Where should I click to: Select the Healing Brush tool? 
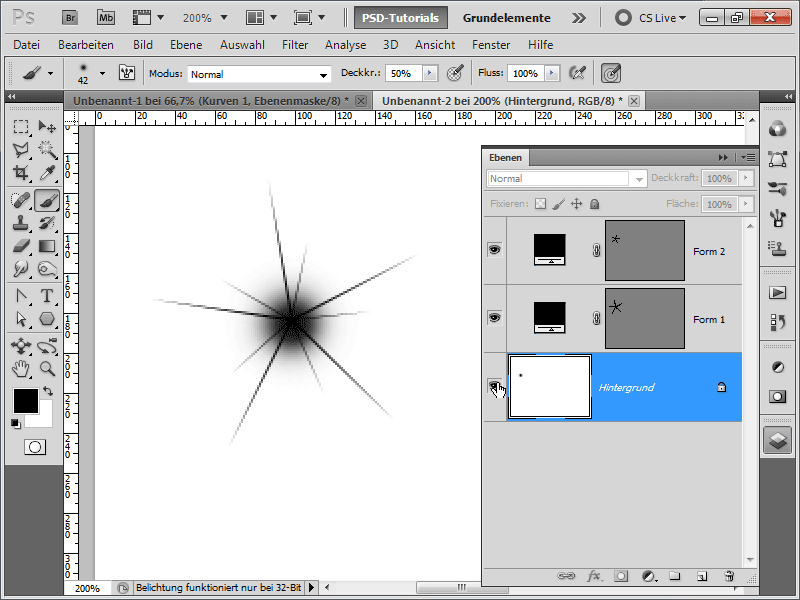click(21, 200)
